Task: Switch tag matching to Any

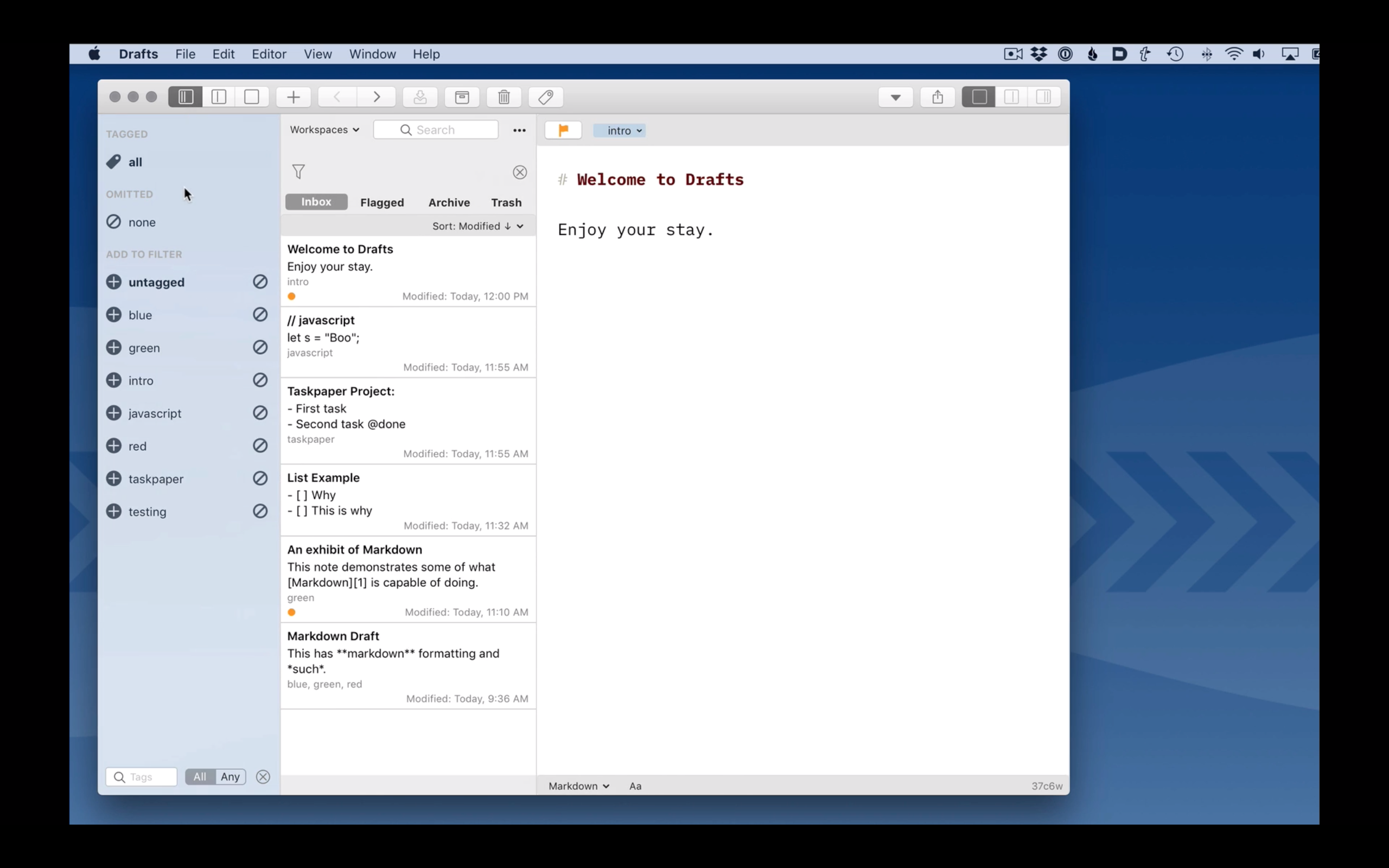Action: click(x=230, y=777)
